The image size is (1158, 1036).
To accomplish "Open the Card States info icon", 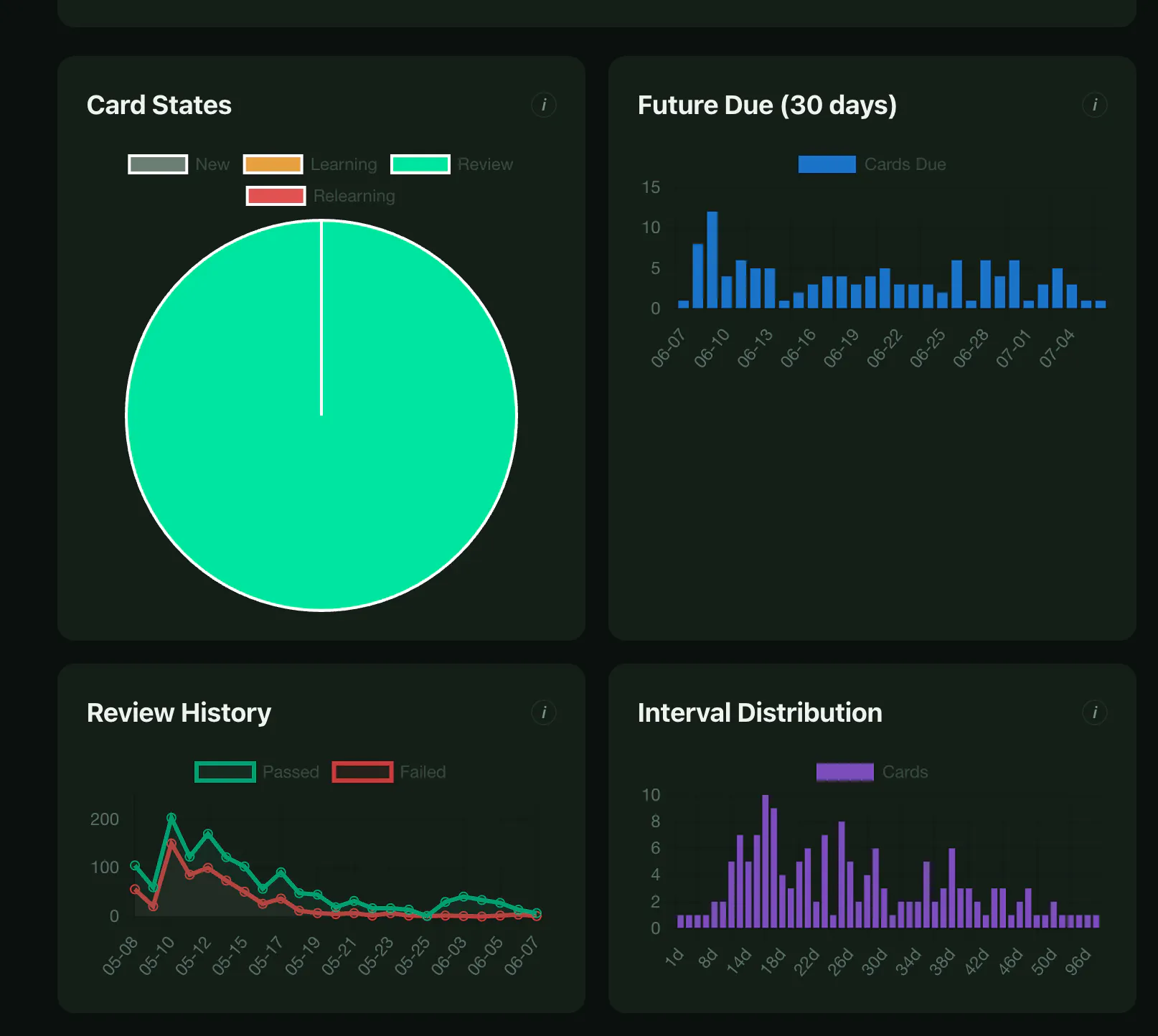I will pos(544,105).
